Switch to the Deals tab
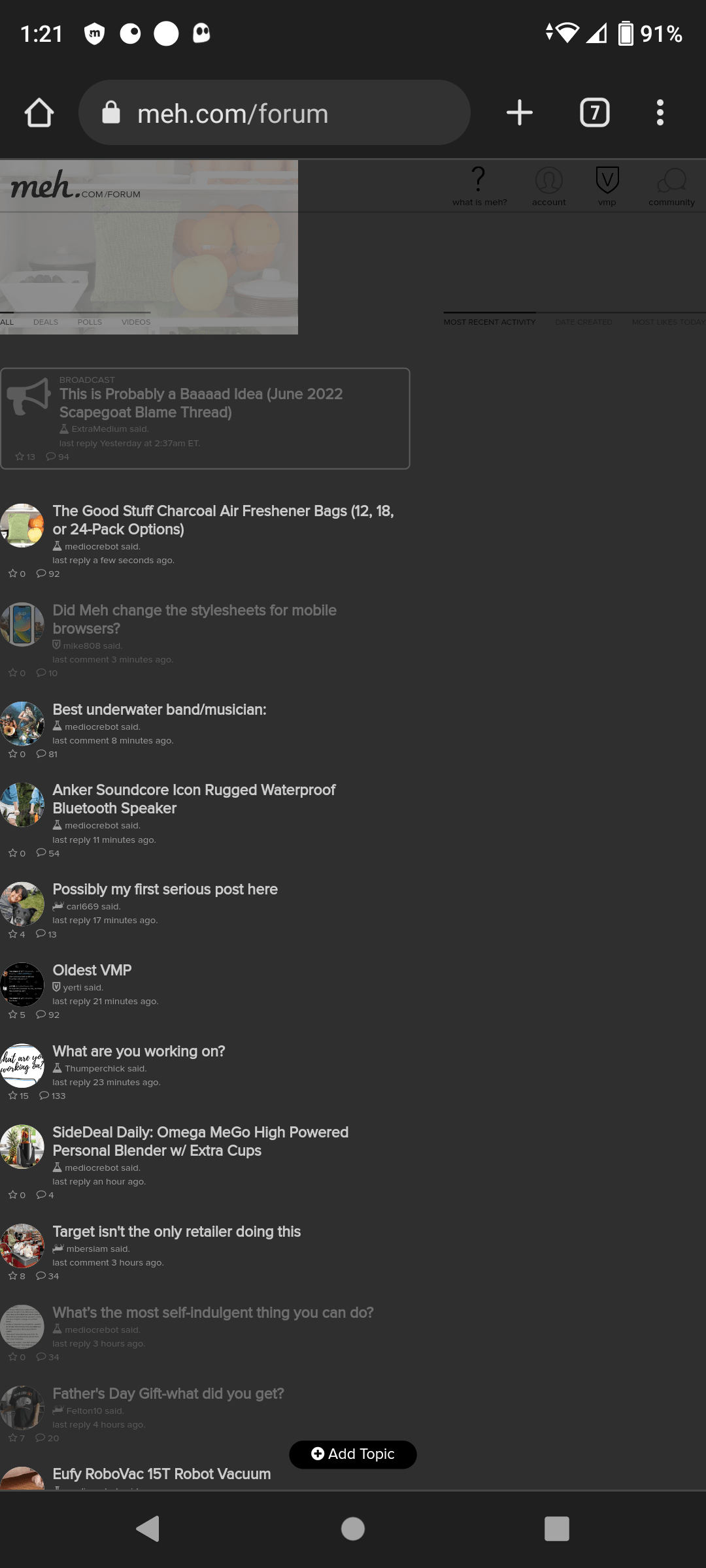Image resolution: width=706 pixels, height=1568 pixels. 46,322
